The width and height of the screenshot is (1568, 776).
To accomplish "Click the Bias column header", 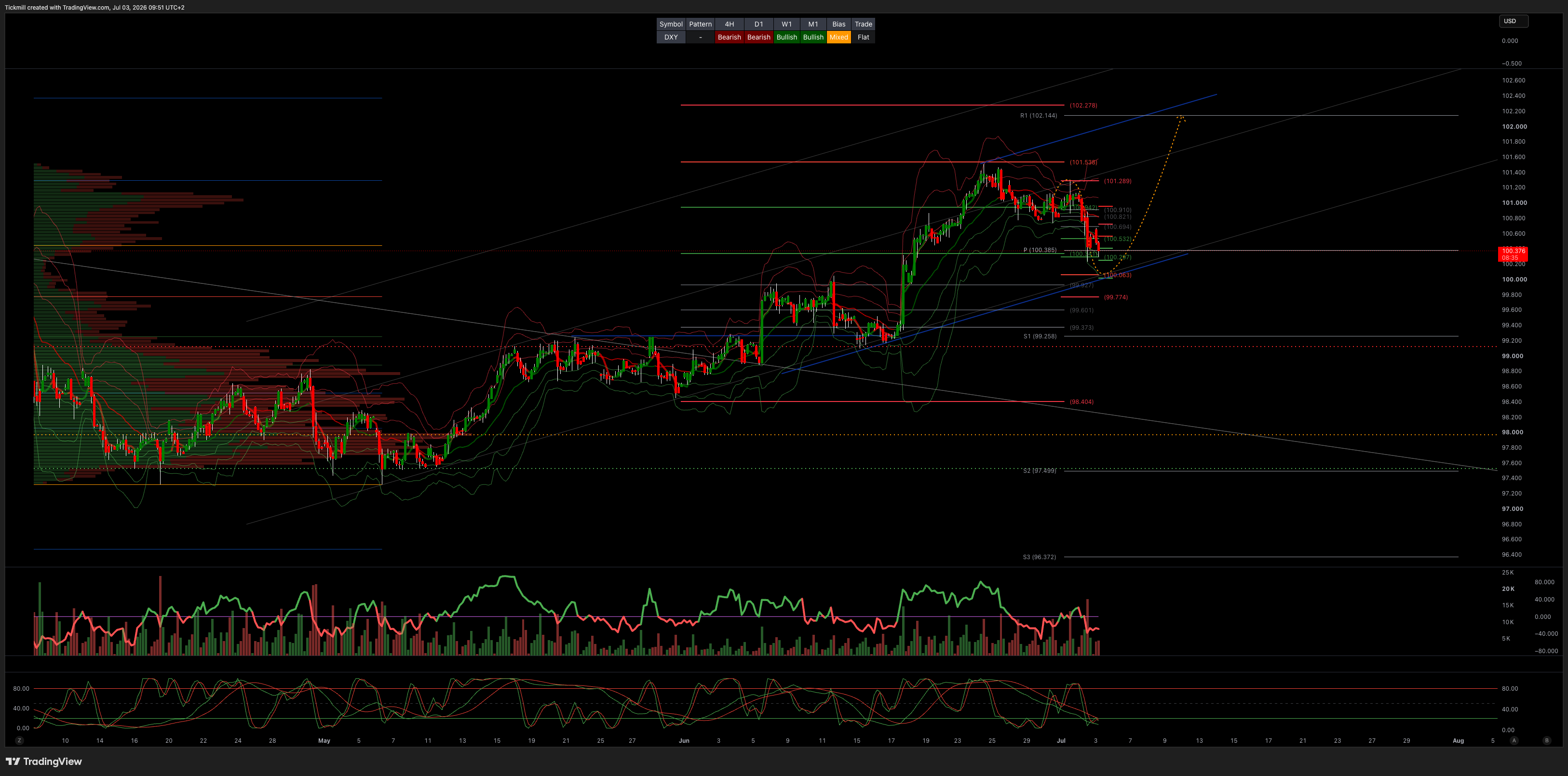I will click(x=839, y=25).
